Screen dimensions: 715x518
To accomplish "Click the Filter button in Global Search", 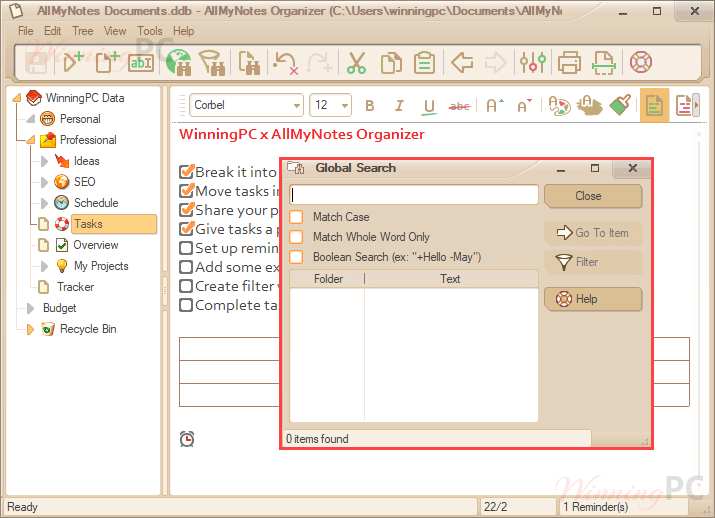I will [x=593, y=262].
